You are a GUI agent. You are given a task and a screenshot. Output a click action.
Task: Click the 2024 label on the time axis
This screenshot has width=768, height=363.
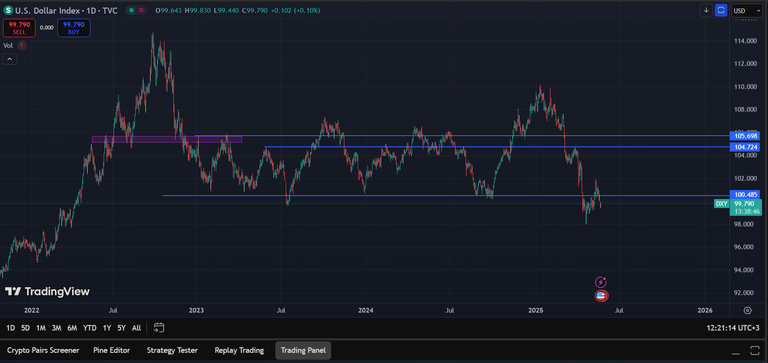(365, 310)
